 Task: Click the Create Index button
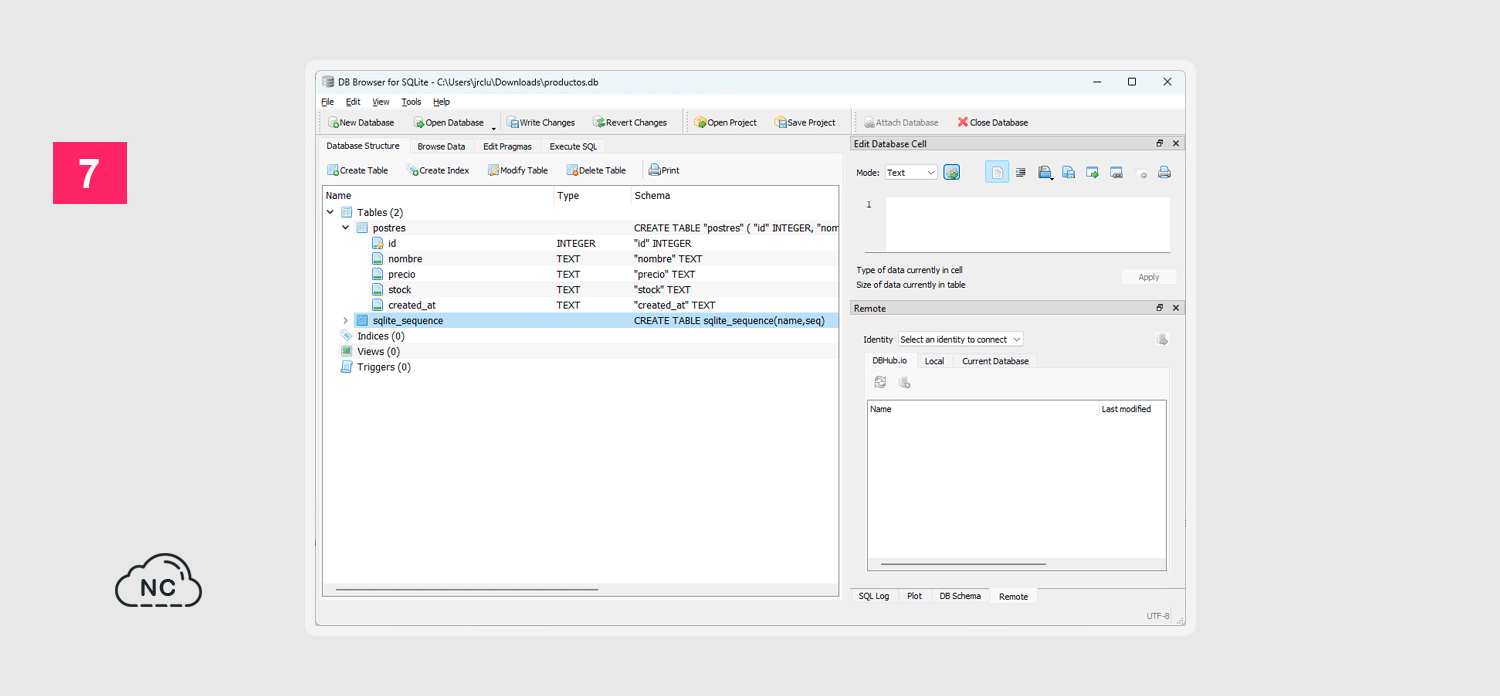point(438,170)
